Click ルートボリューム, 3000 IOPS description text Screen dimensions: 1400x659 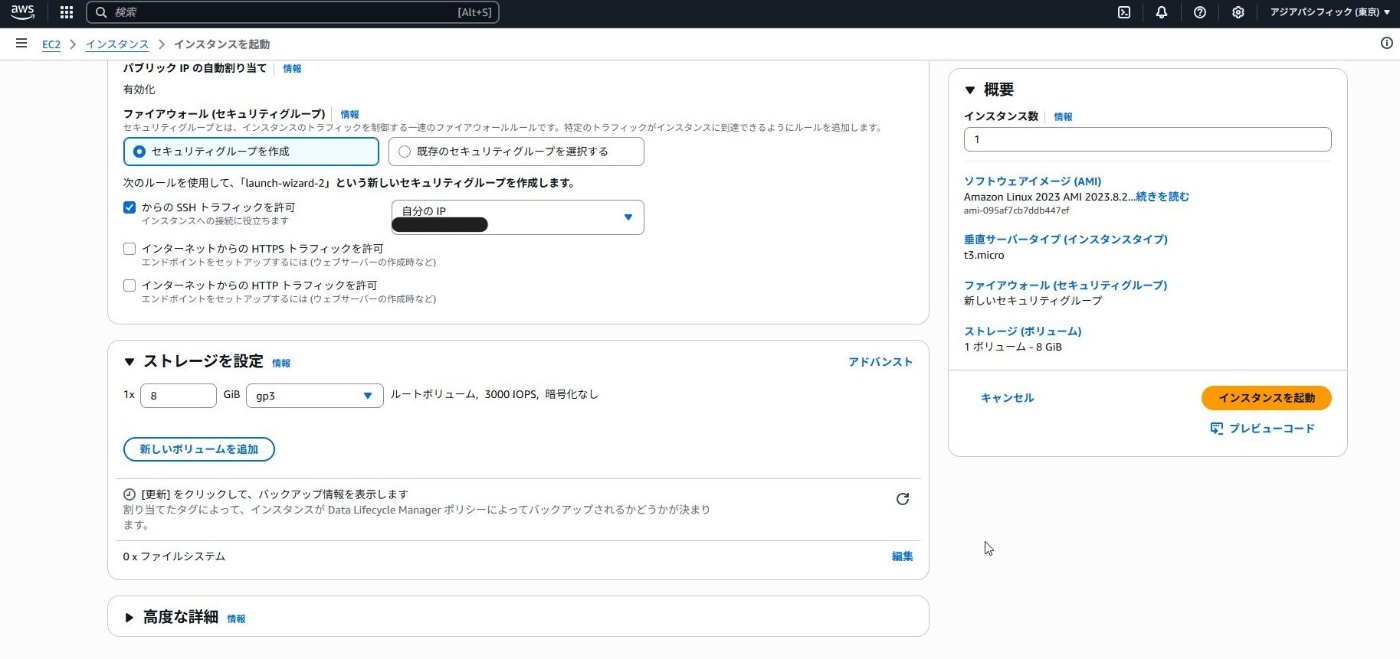pyautogui.click(x=494, y=395)
